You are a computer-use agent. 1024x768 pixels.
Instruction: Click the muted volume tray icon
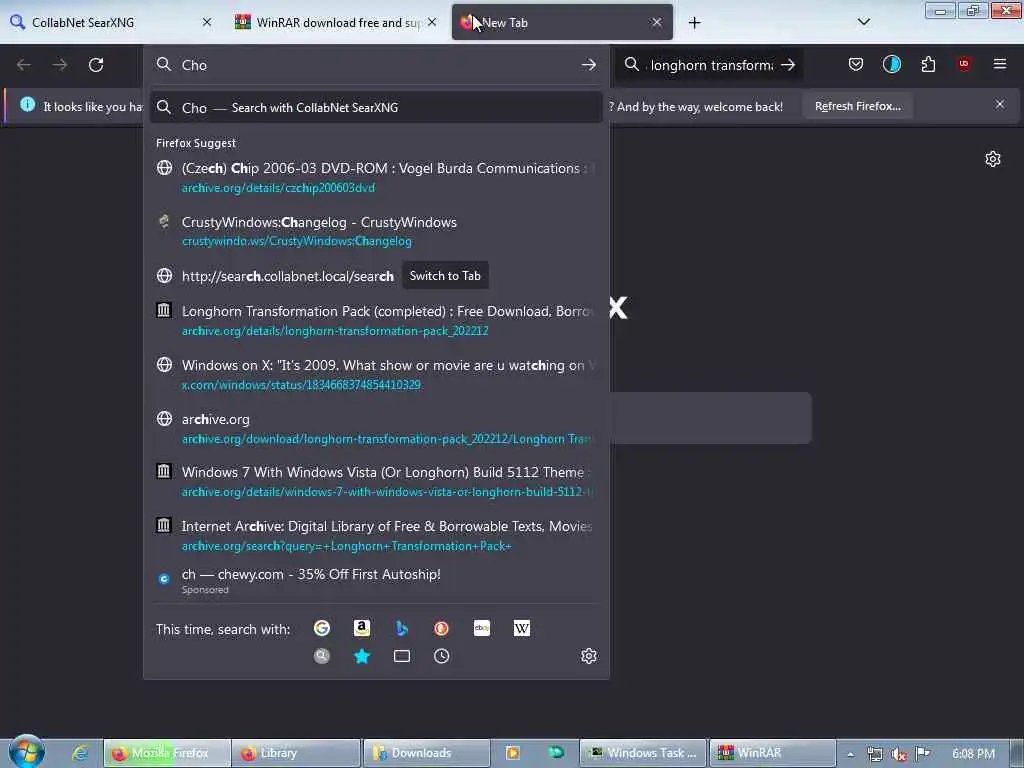[899, 754]
